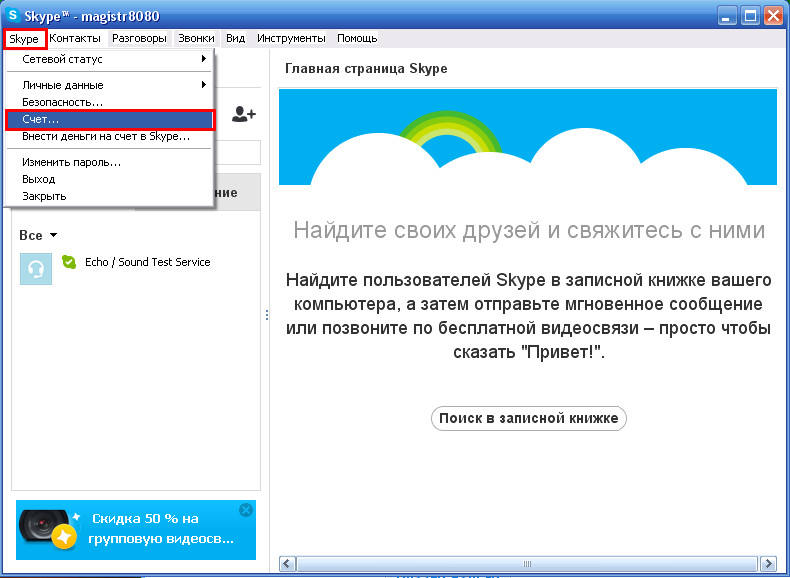Minimize the Skype window
This screenshot has height=578, width=790.
726,16
